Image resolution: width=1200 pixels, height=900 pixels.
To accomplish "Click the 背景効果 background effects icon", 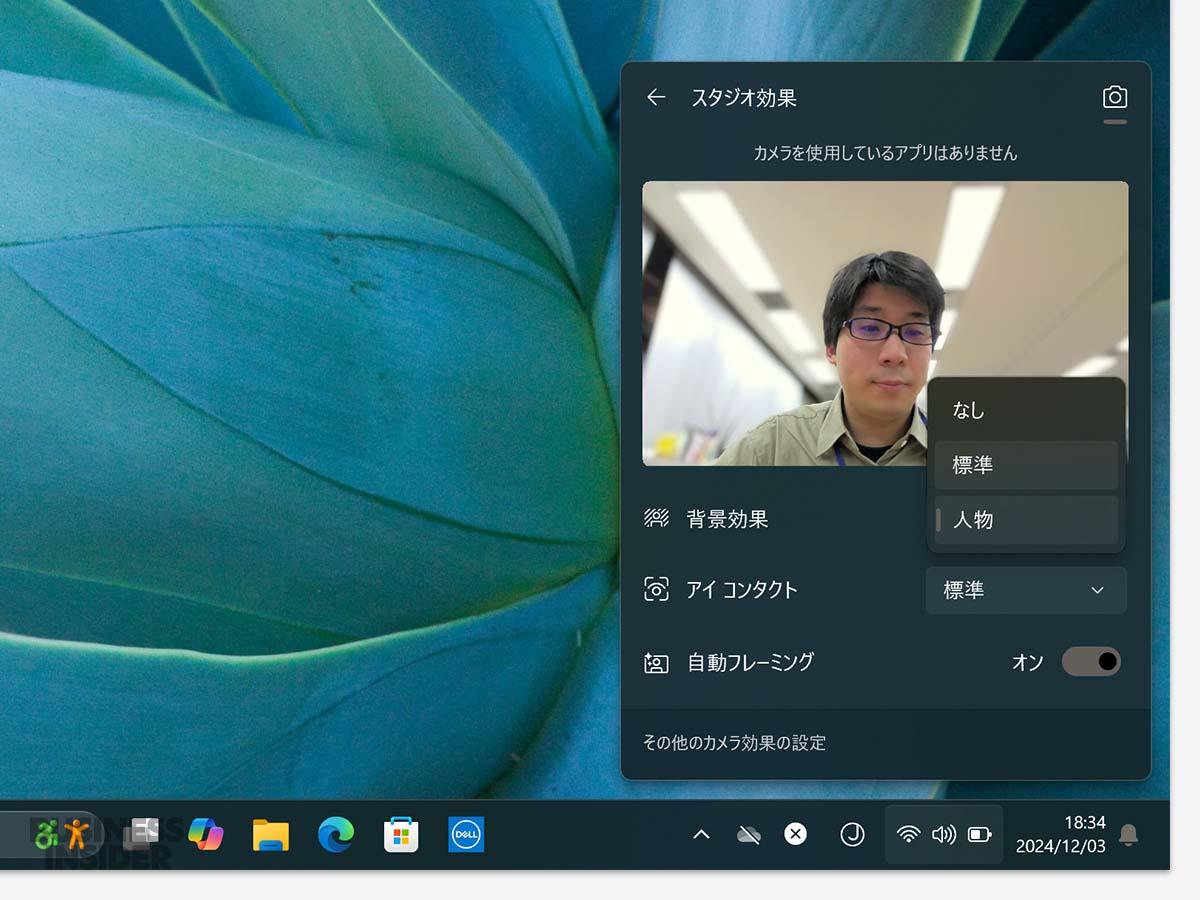I will [658, 519].
